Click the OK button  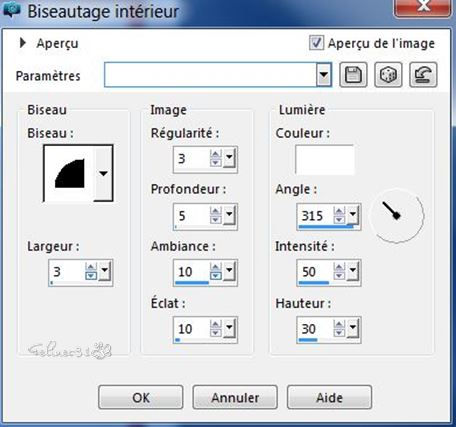[x=141, y=397]
